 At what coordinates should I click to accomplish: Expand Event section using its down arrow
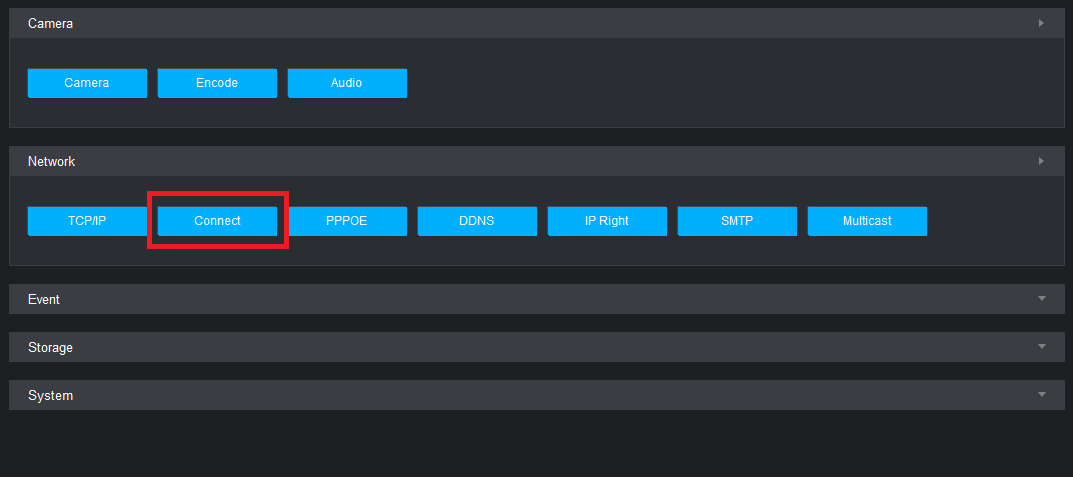coord(1041,299)
